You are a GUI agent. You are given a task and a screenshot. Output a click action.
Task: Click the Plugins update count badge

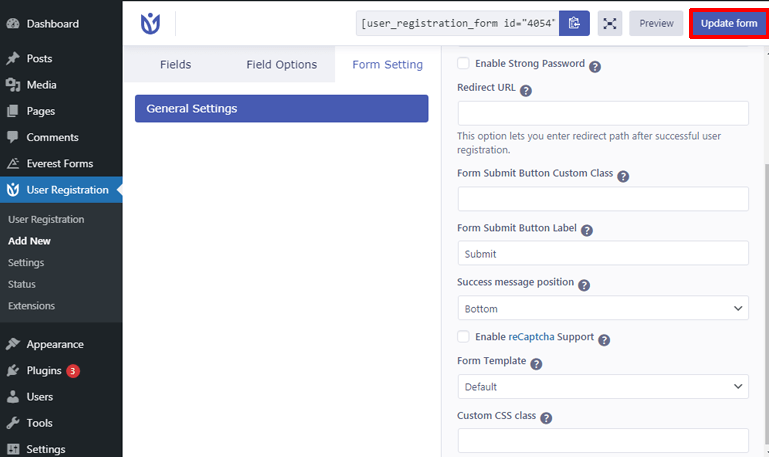point(73,371)
